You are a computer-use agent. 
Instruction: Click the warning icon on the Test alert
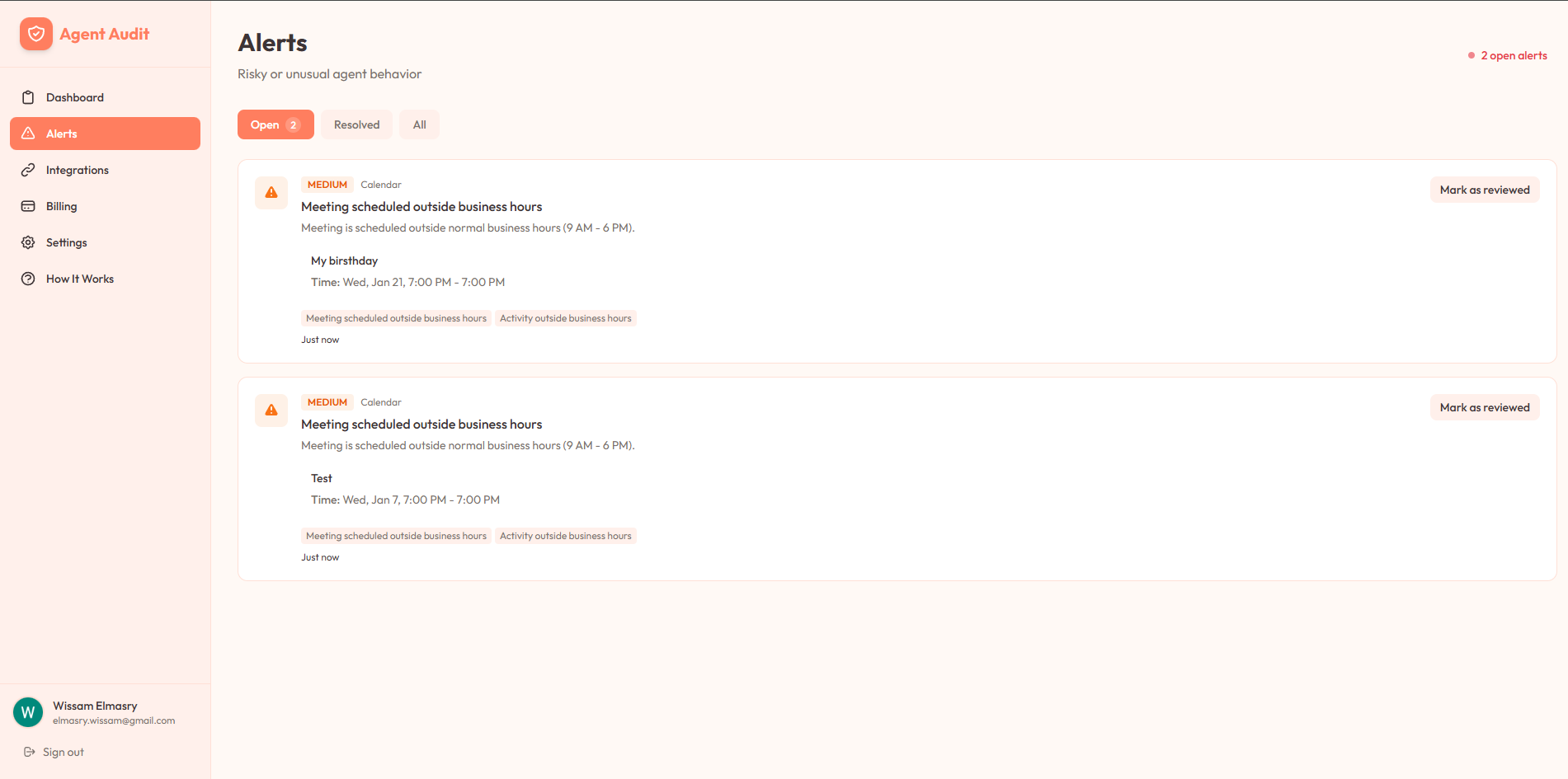point(271,410)
